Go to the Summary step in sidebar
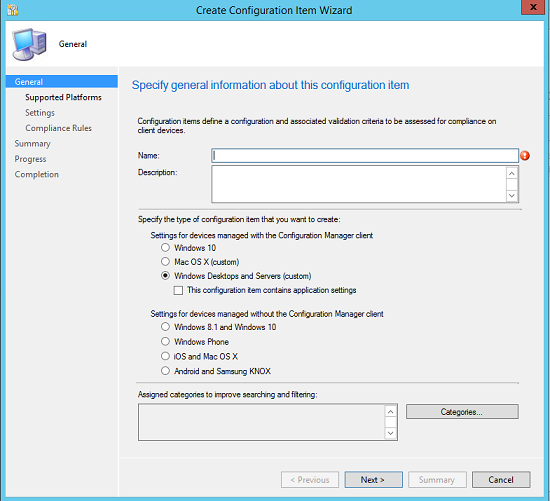Viewport: 550px width, 501px height. (33, 143)
